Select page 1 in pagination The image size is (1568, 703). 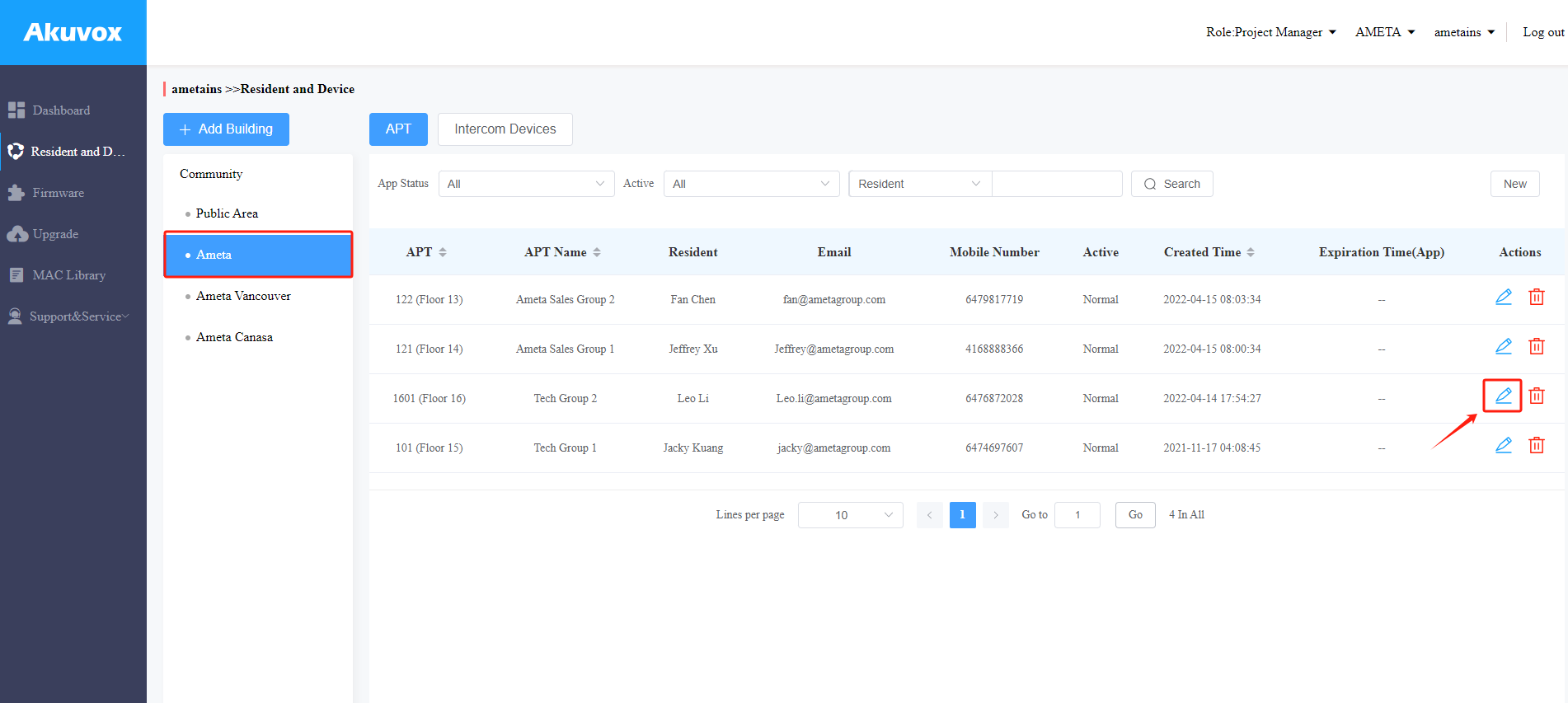tap(962, 515)
